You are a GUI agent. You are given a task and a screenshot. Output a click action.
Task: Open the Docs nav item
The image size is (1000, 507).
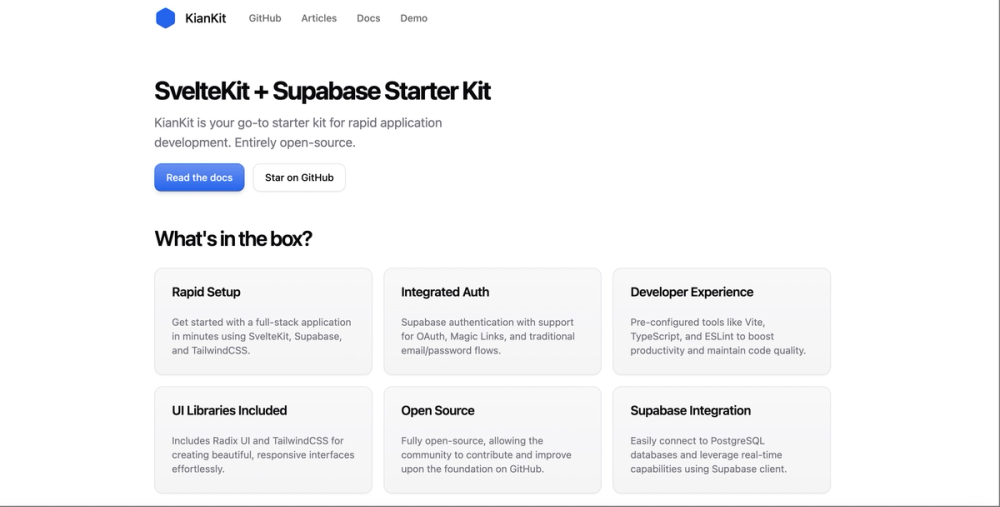tap(368, 18)
